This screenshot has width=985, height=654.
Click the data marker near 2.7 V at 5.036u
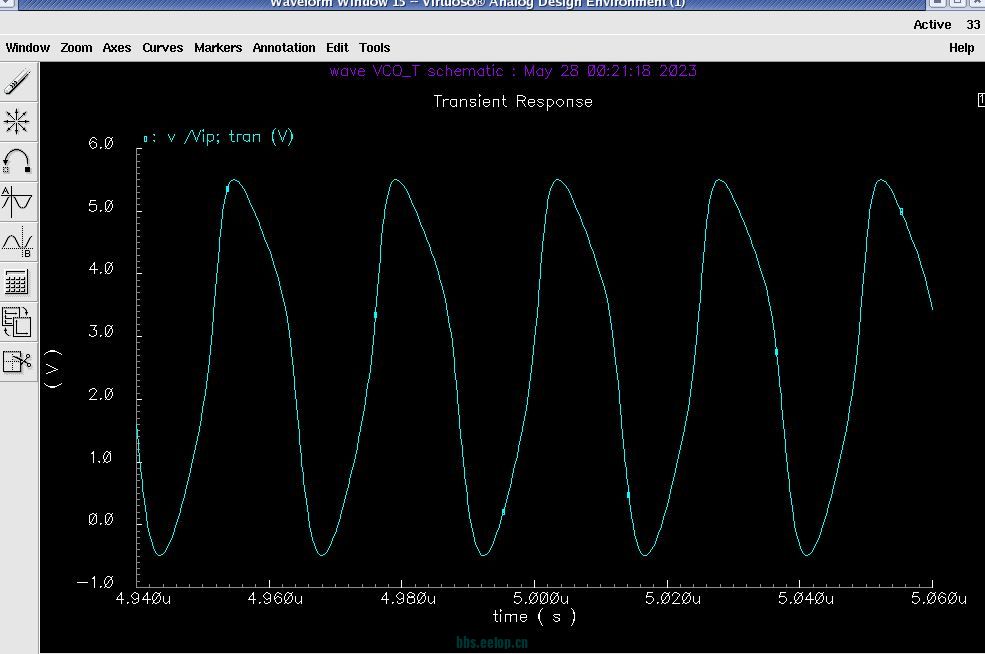(776, 352)
